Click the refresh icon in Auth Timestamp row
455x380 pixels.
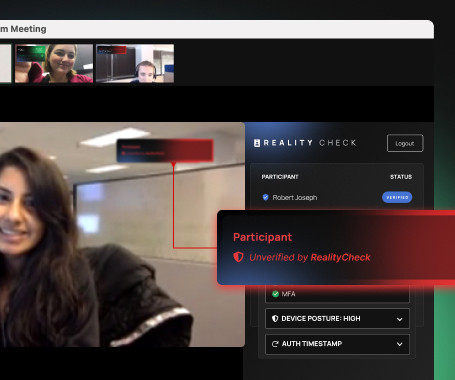point(275,344)
